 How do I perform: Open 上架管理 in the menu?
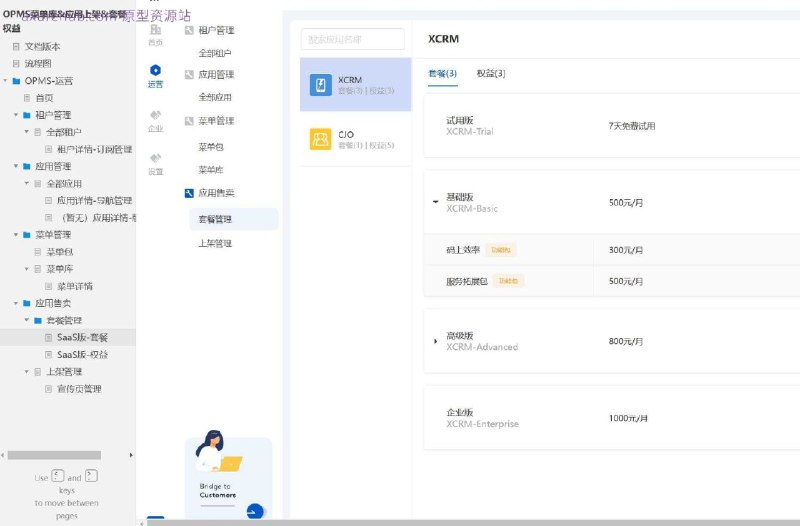(x=215, y=243)
